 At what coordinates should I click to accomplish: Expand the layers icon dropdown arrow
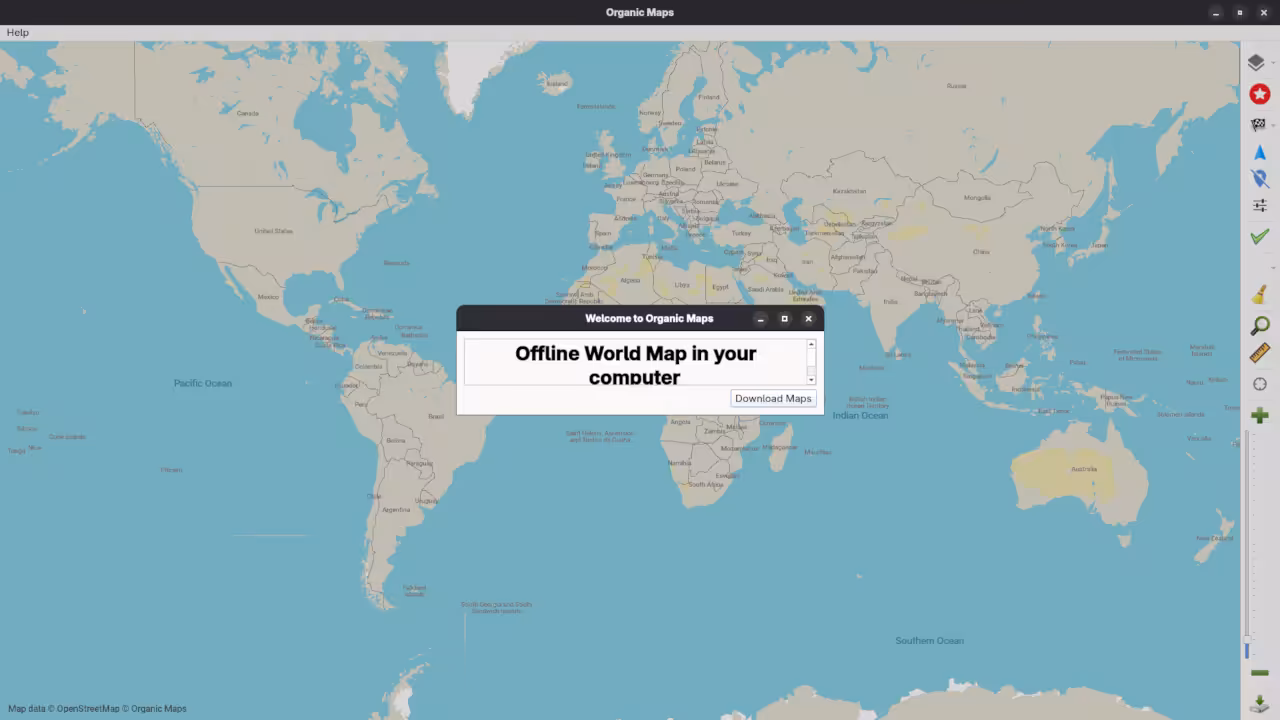[1273, 63]
